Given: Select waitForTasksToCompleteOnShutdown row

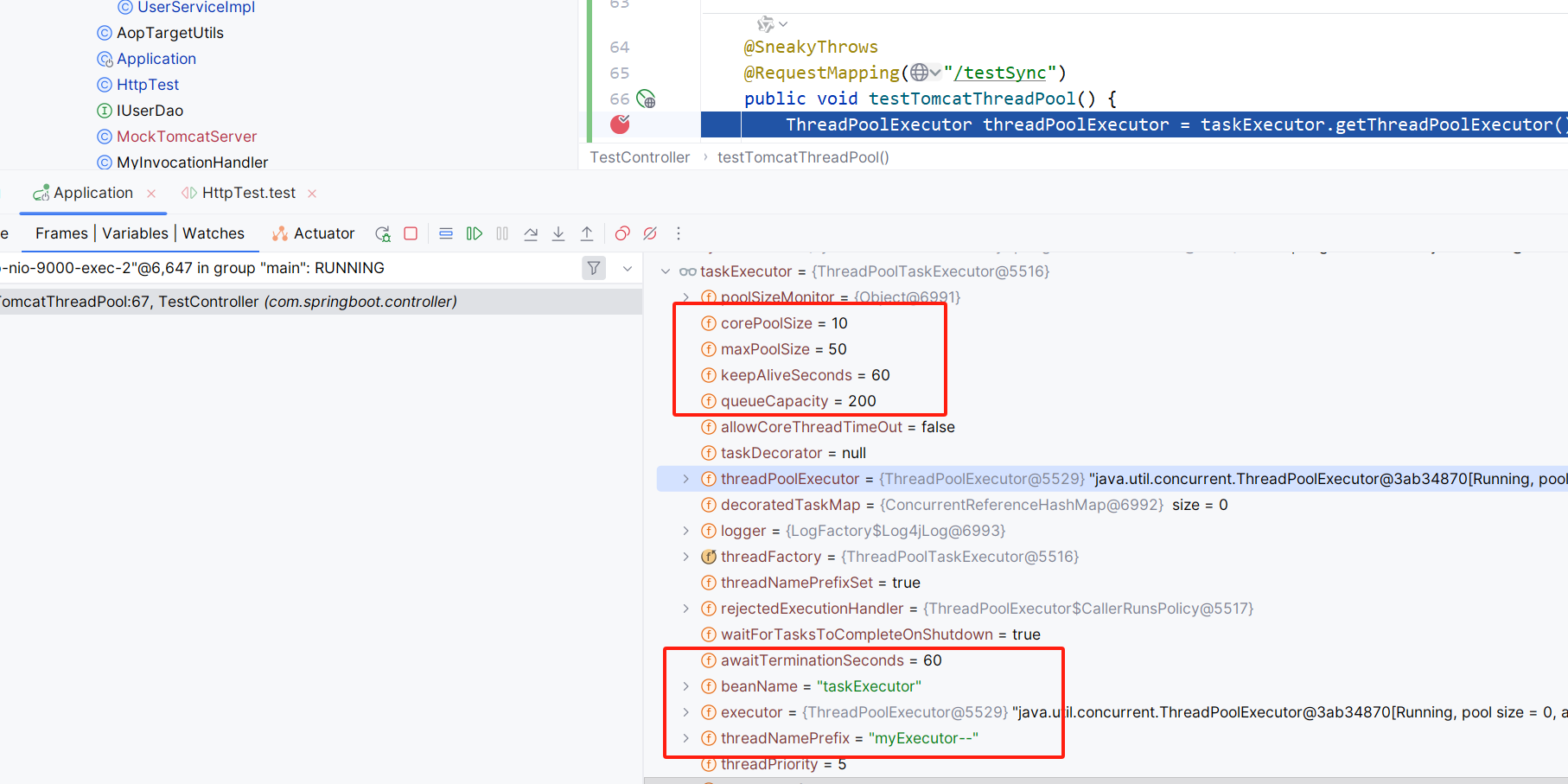Looking at the screenshot, I should coord(870,634).
